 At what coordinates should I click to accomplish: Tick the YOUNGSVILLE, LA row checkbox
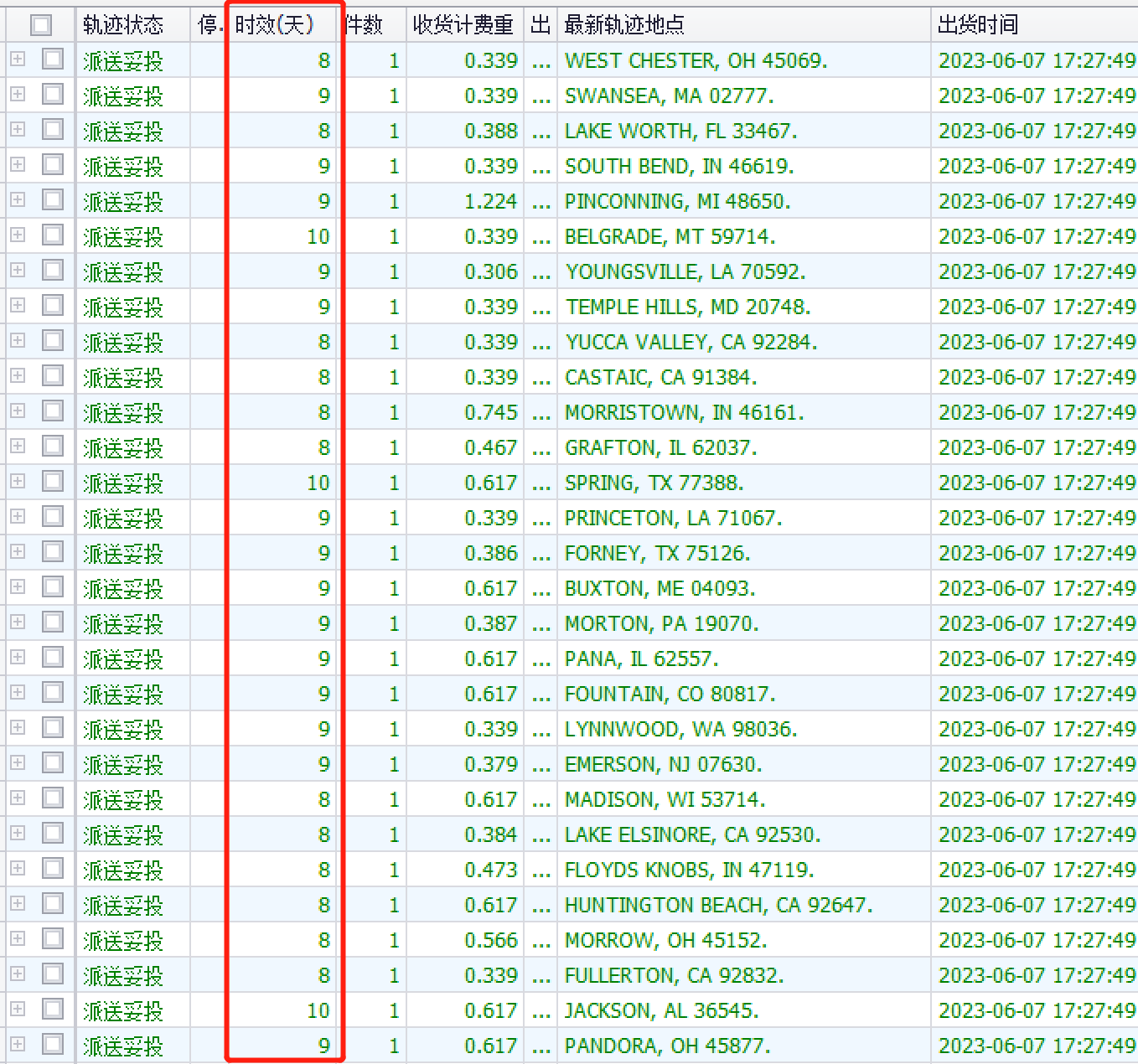[x=53, y=270]
